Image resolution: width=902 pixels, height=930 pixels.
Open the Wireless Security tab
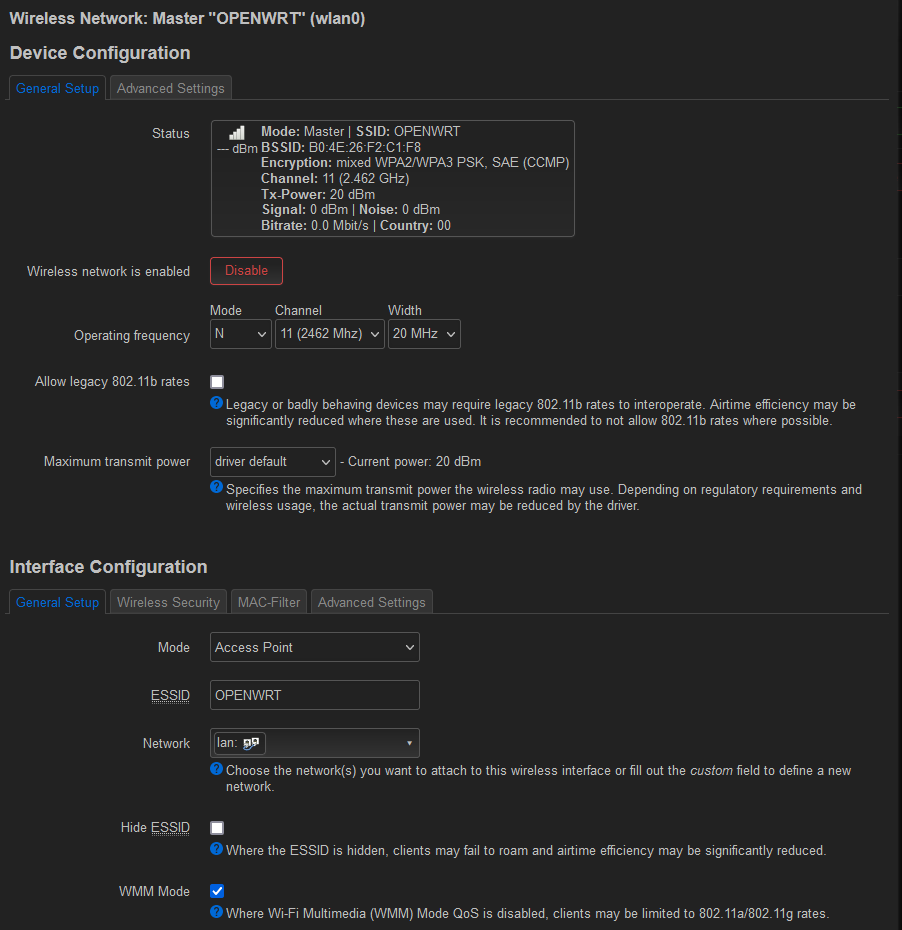[168, 602]
